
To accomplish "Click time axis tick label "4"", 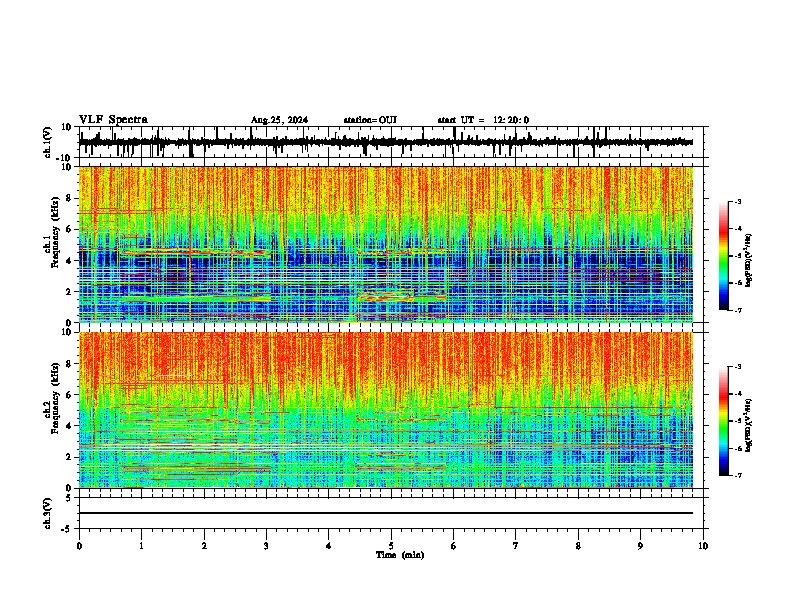I will click(x=329, y=546).
